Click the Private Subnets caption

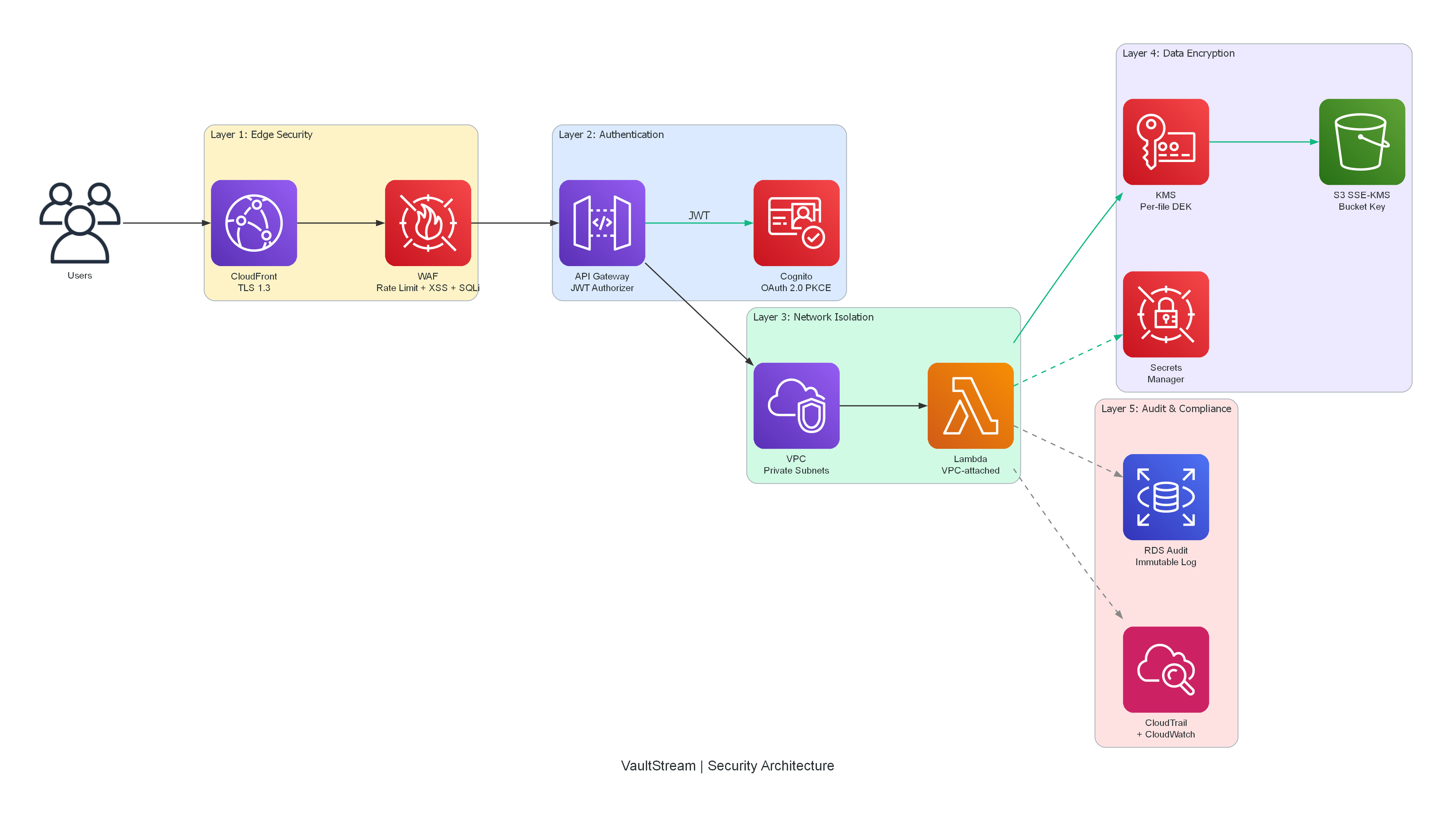tap(796, 470)
